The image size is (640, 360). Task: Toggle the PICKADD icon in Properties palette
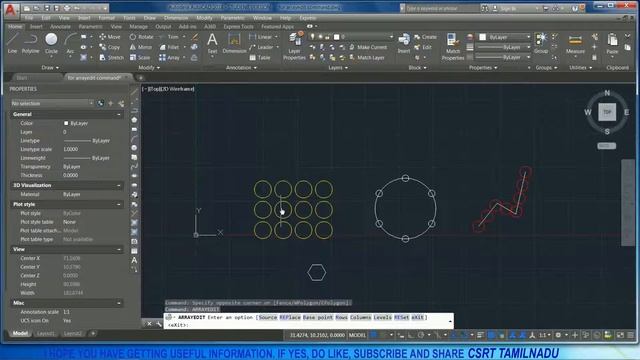tap(100, 104)
